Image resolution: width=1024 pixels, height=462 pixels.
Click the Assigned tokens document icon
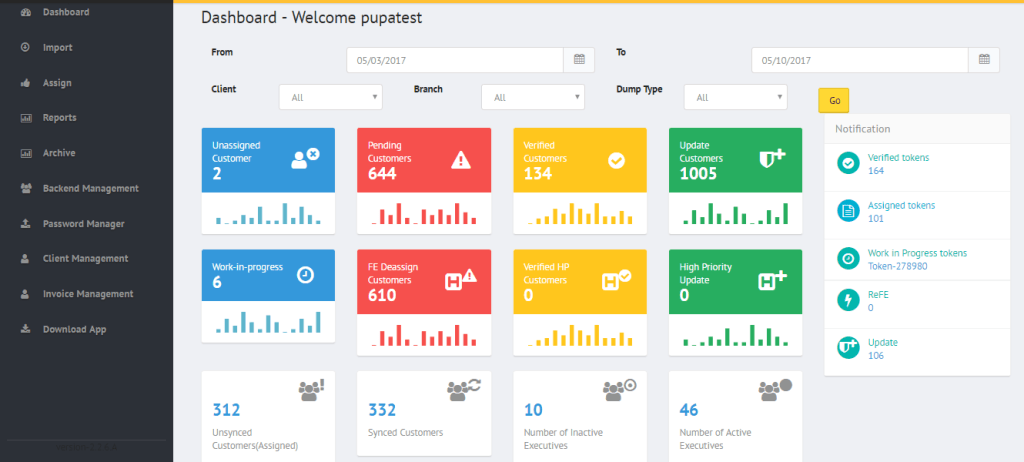[848, 211]
